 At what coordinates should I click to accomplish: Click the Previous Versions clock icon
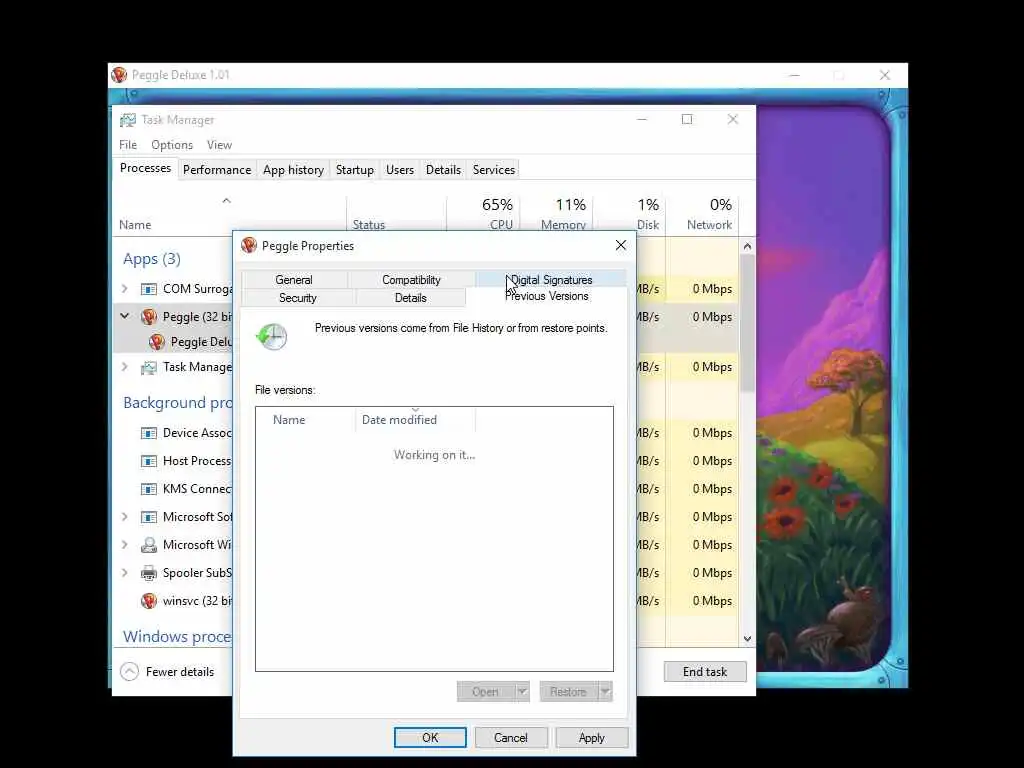272,336
